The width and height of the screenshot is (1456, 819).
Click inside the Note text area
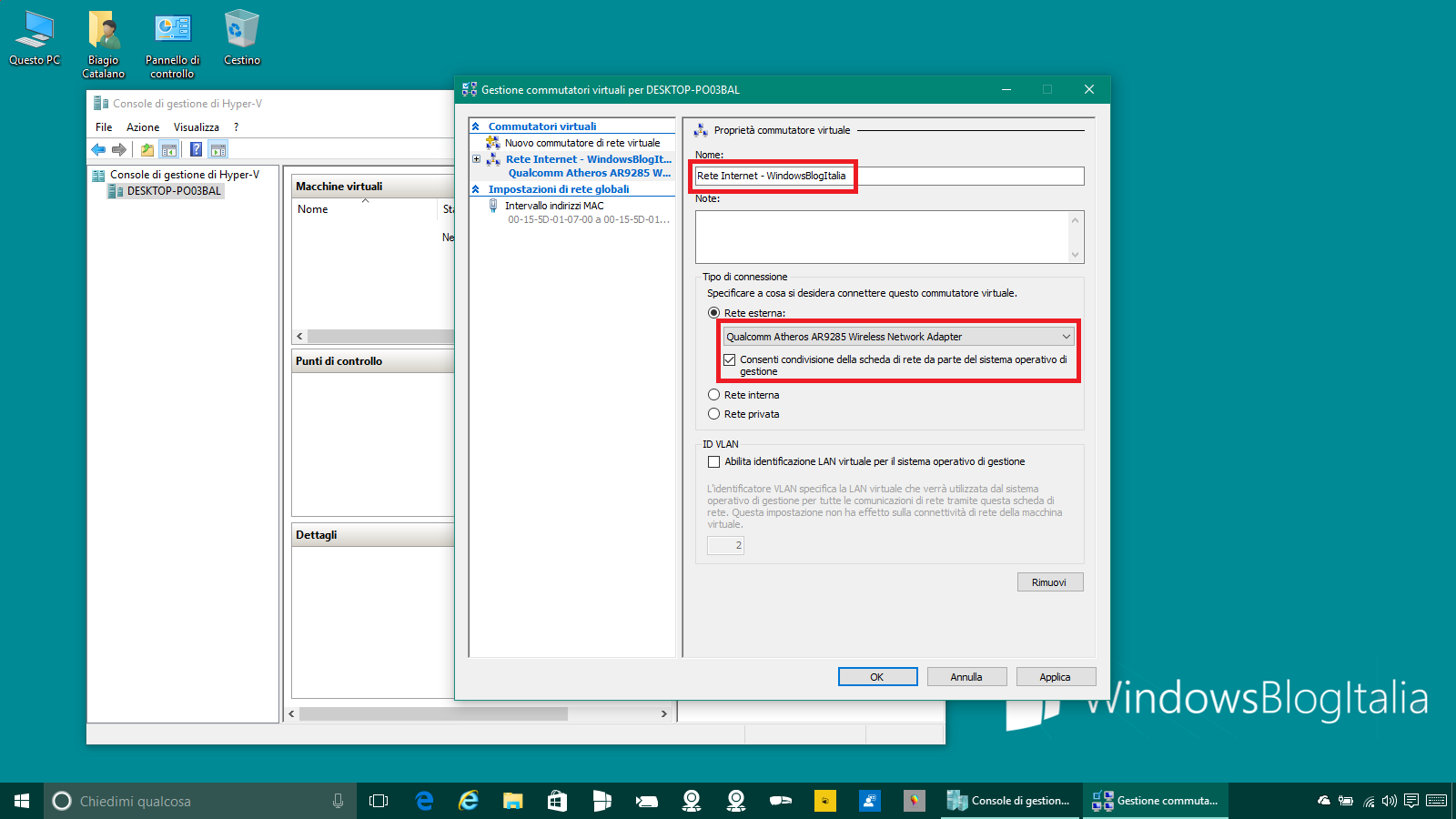coord(882,237)
